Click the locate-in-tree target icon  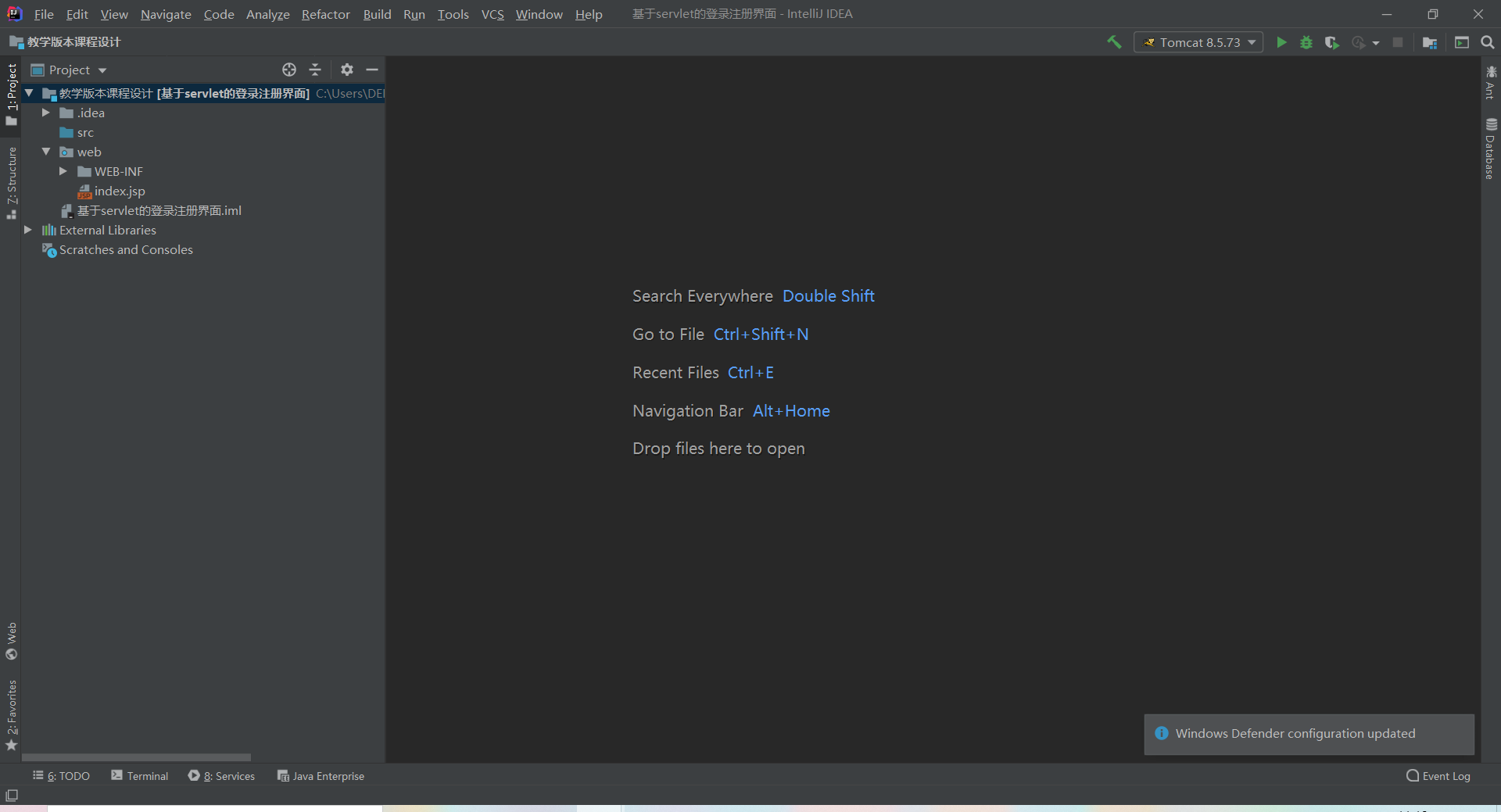coord(289,70)
